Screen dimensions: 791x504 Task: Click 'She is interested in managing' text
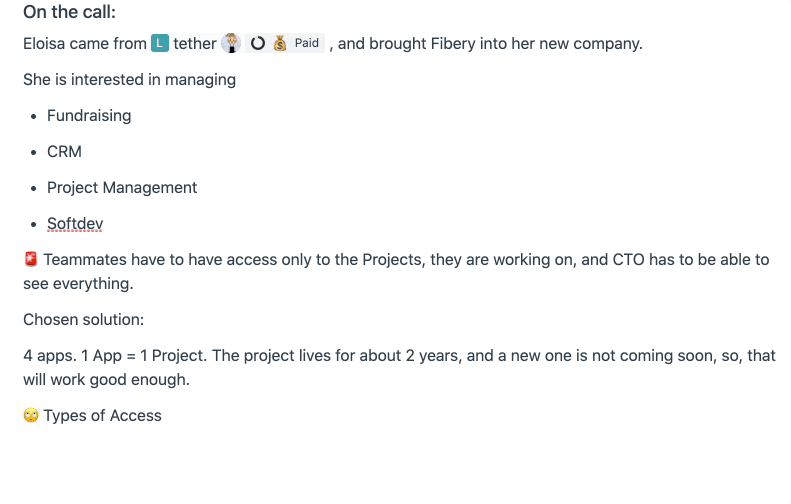[x=129, y=80]
